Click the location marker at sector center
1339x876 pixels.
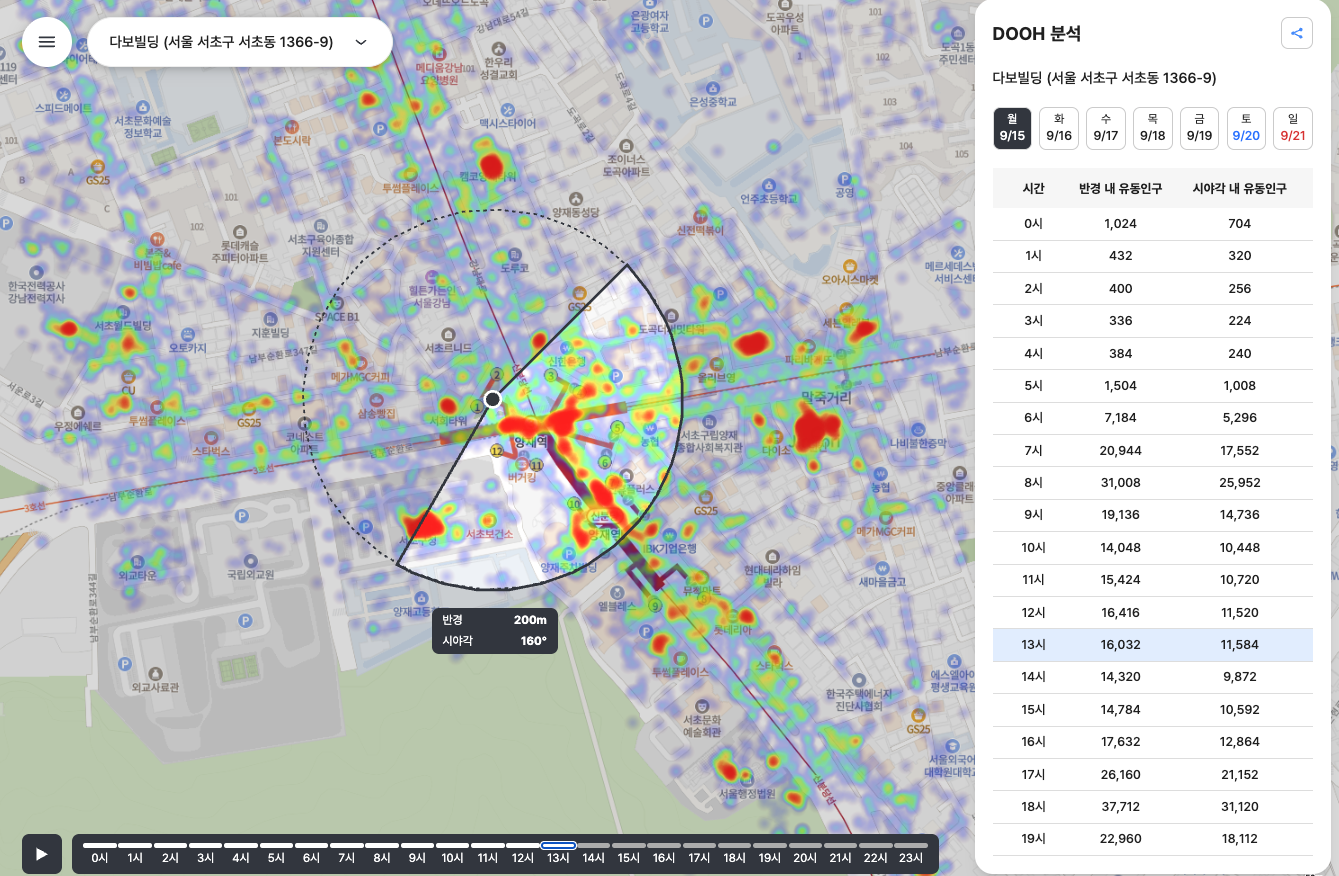[x=492, y=400]
